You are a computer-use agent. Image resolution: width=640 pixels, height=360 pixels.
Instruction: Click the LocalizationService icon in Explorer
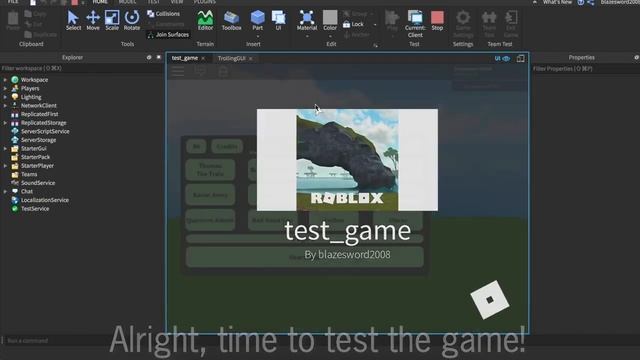pyautogui.click(x=15, y=200)
